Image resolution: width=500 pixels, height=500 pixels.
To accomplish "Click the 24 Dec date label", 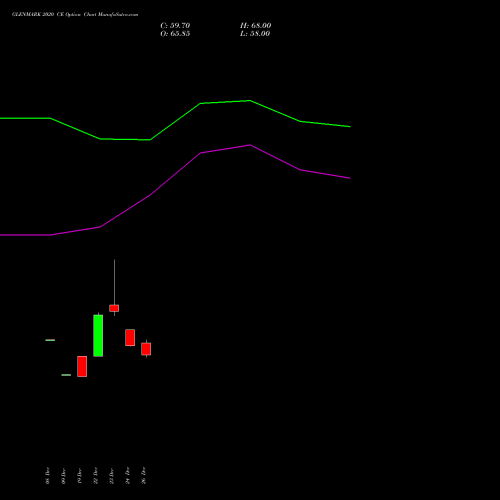I will (128, 475).
